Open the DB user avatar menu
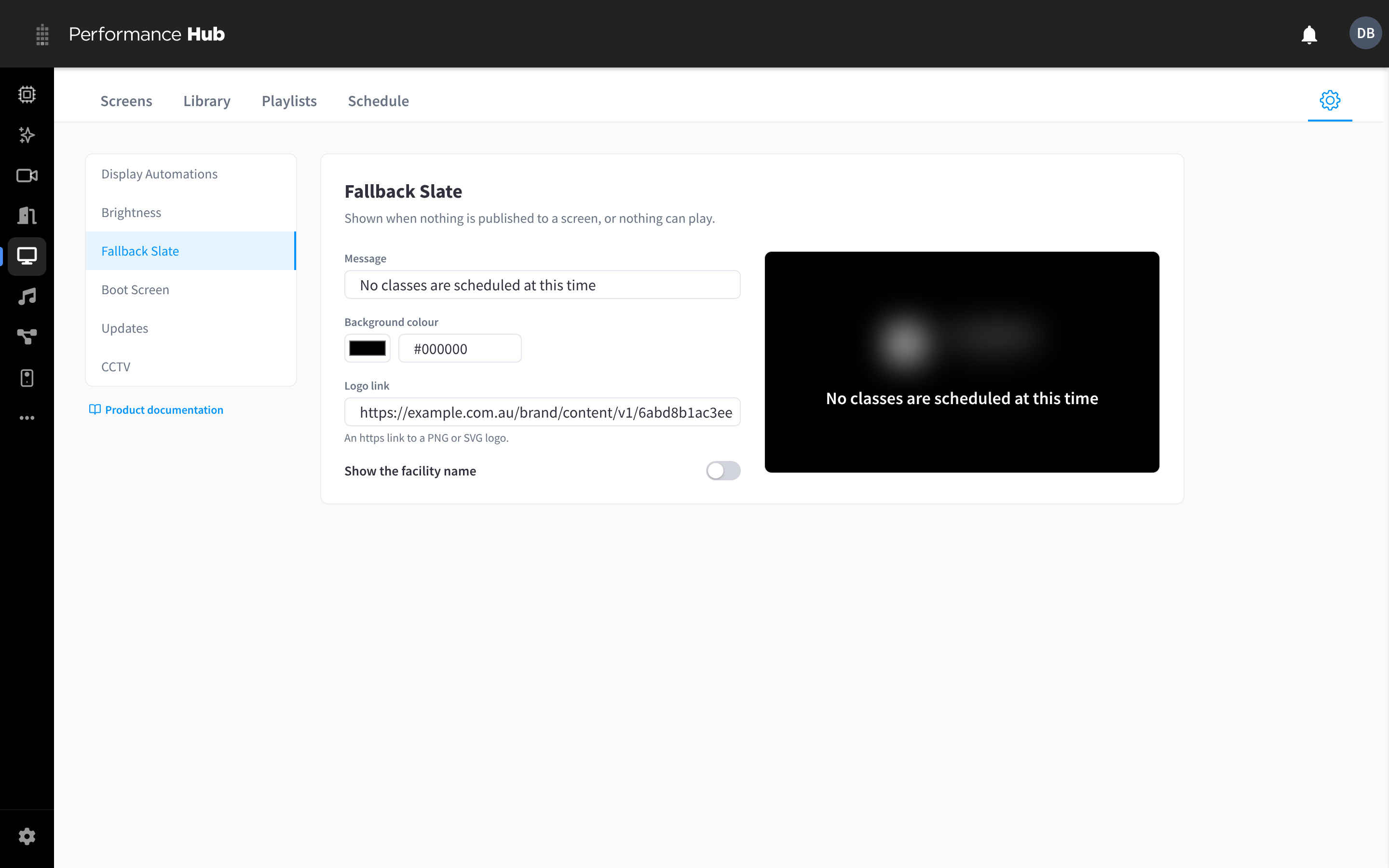 pyautogui.click(x=1365, y=33)
